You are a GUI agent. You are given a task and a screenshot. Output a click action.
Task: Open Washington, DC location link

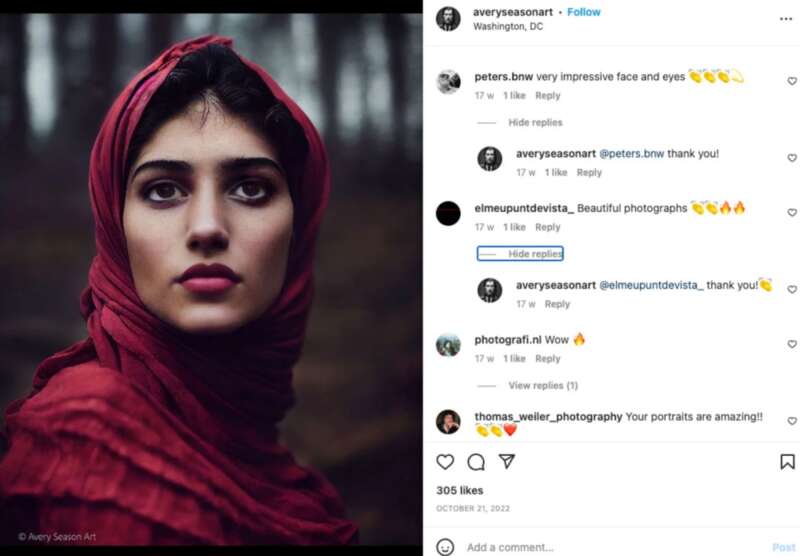508,27
